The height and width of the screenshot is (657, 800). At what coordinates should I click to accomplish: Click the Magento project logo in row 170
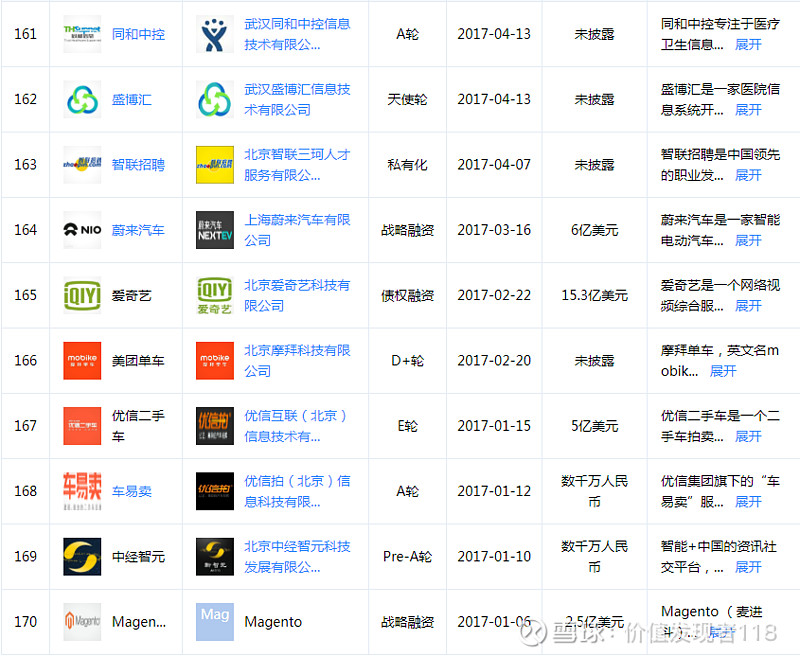82,622
